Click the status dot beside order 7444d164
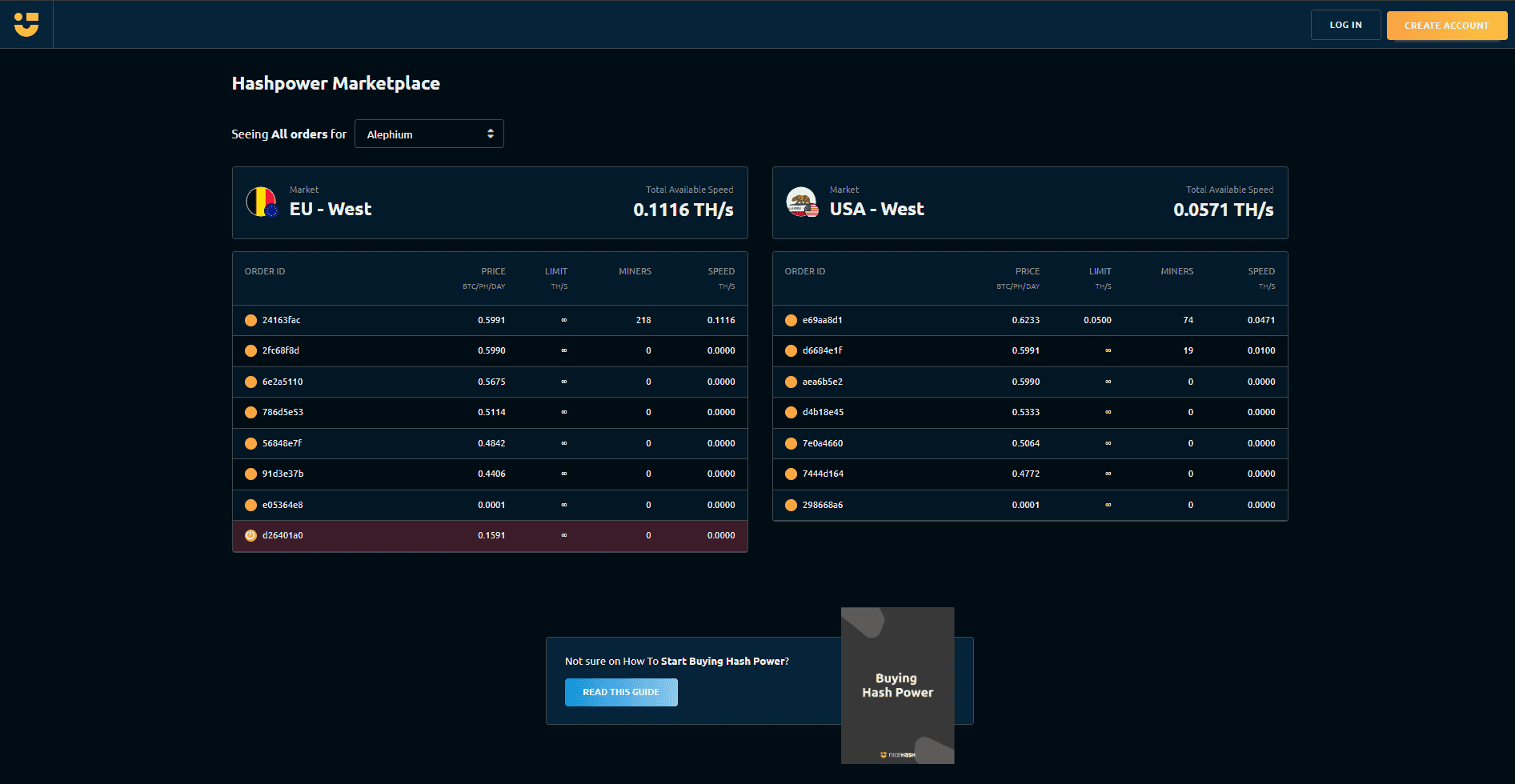The width and height of the screenshot is (1515, 784). 791,474
